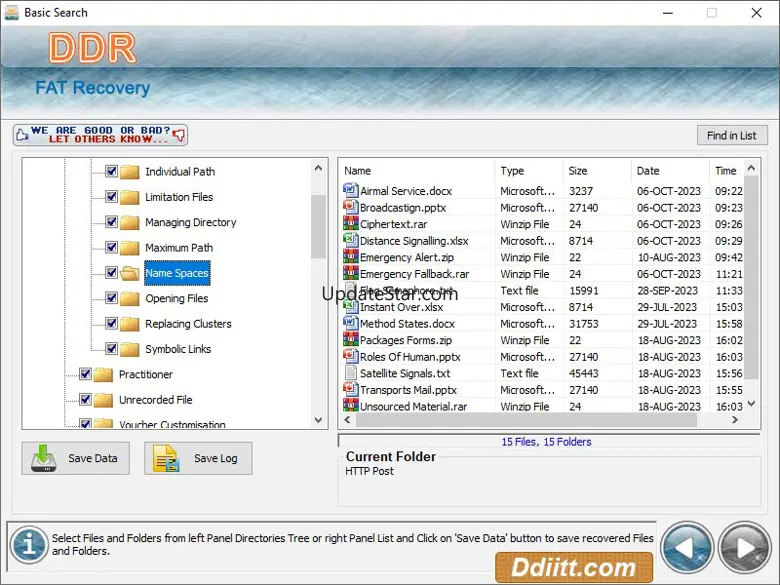Click the Airmal Service.docx file icon
This screenshot has height=585, width=780.
tap(350, 191)
